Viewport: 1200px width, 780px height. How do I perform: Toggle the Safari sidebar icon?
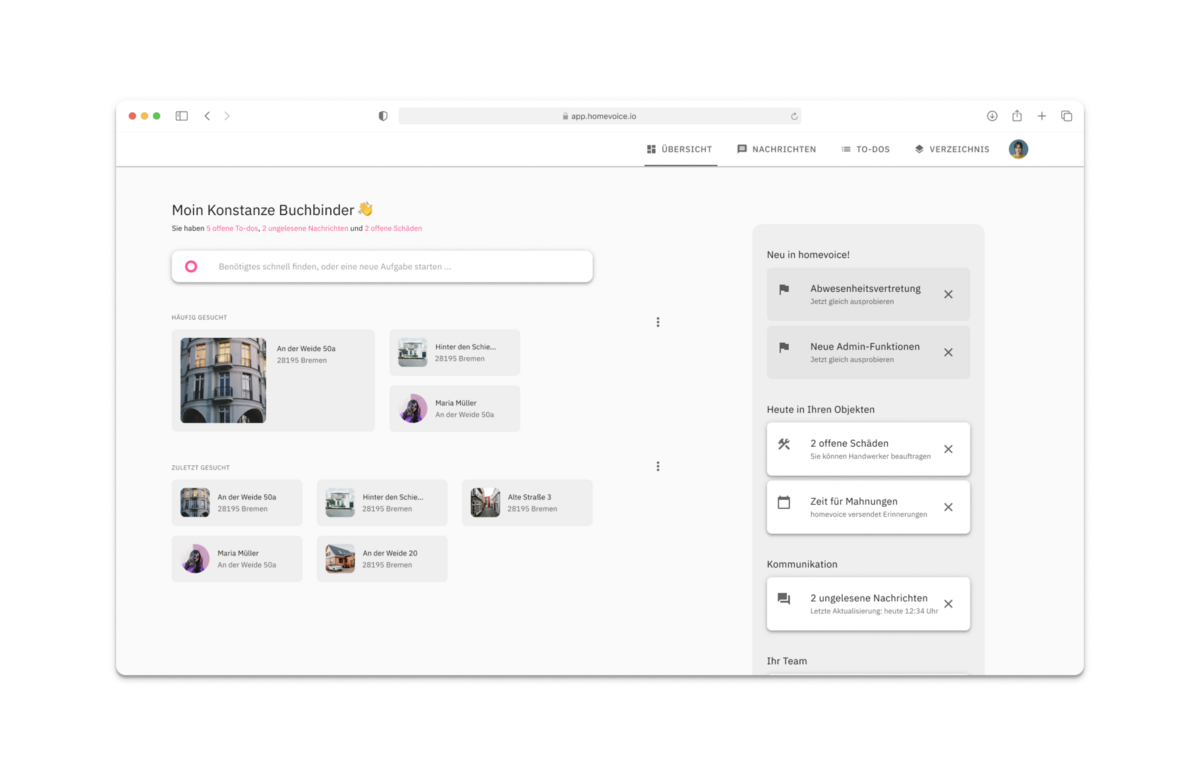[x=182, y=116]
